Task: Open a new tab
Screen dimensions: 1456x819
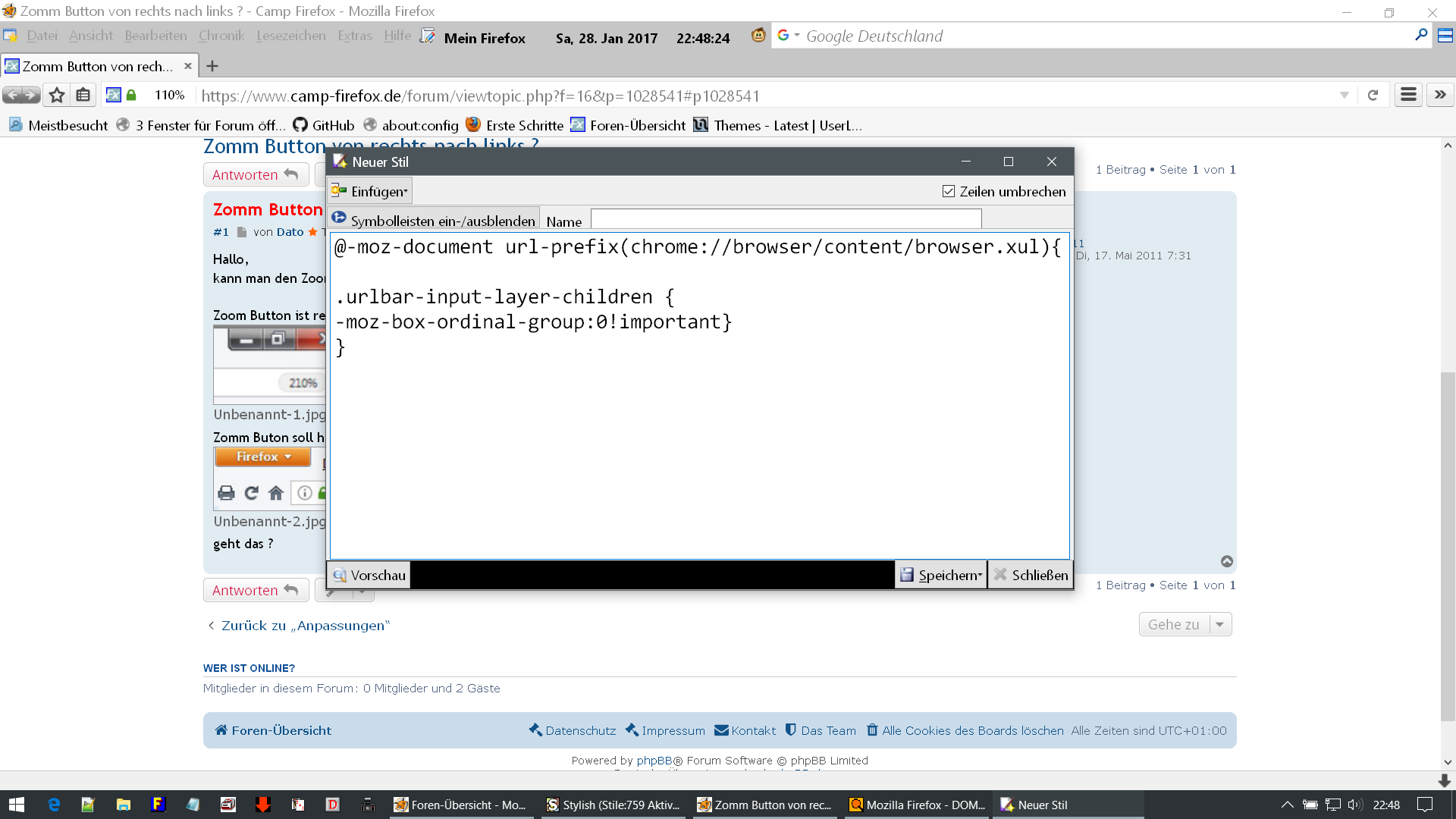Action: (x=212, y=66)
